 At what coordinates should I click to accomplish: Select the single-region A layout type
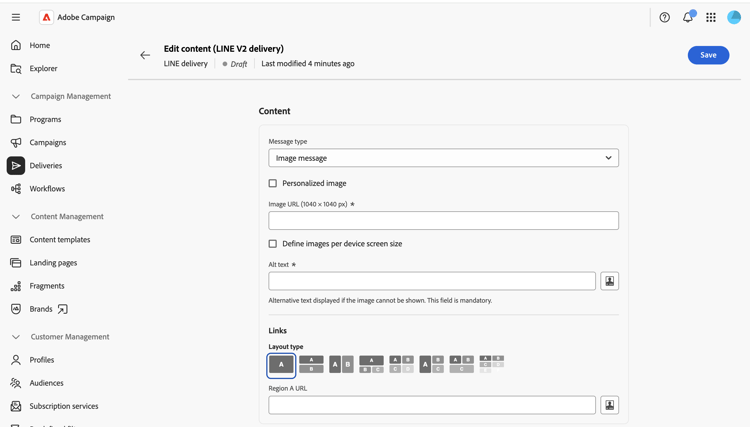tap(281, 364)
